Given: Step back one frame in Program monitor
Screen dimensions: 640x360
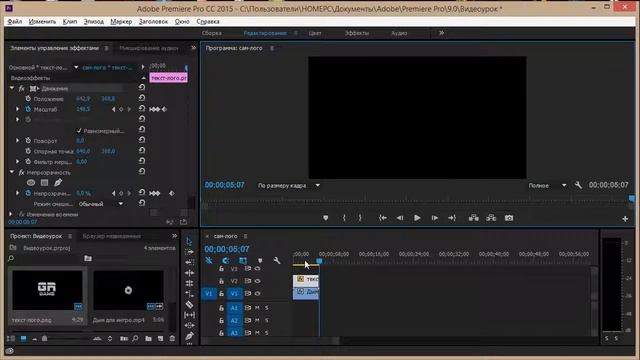Looking at the screenshot, I should [400, 218].
